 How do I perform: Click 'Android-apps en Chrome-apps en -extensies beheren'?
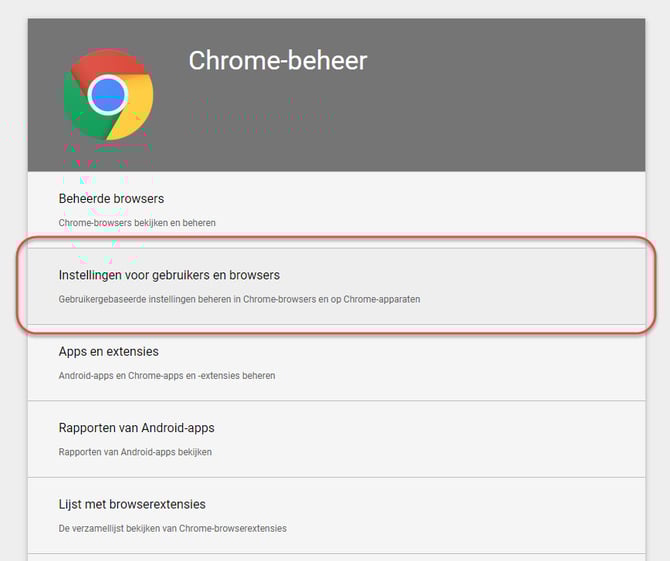pos(166,375)
